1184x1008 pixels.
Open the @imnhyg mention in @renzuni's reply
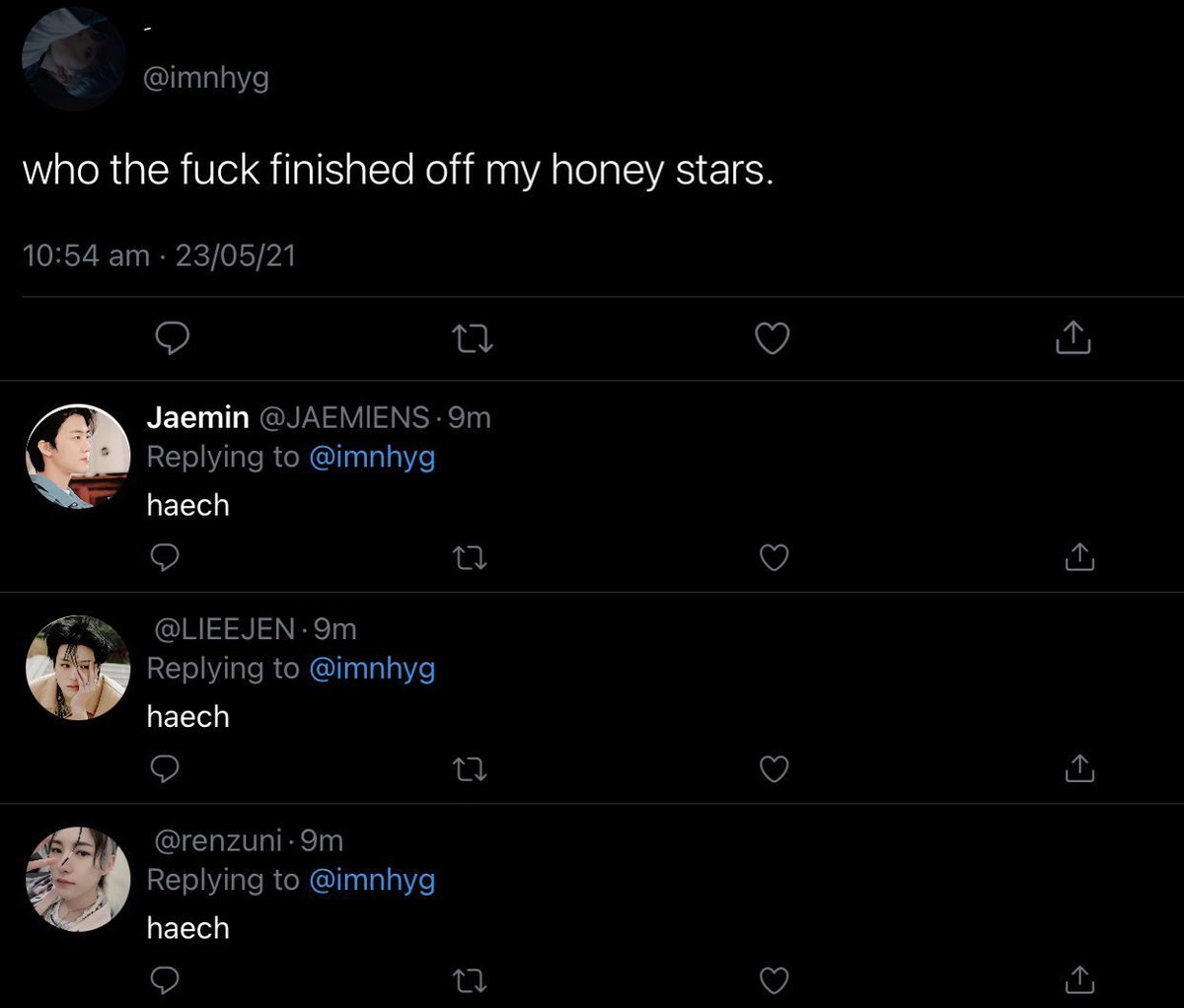[x=372, y=881]
